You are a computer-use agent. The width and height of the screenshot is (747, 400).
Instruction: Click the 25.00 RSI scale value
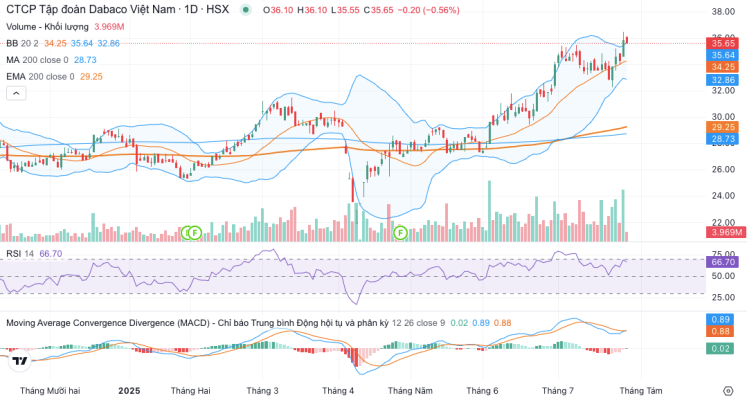723,297
